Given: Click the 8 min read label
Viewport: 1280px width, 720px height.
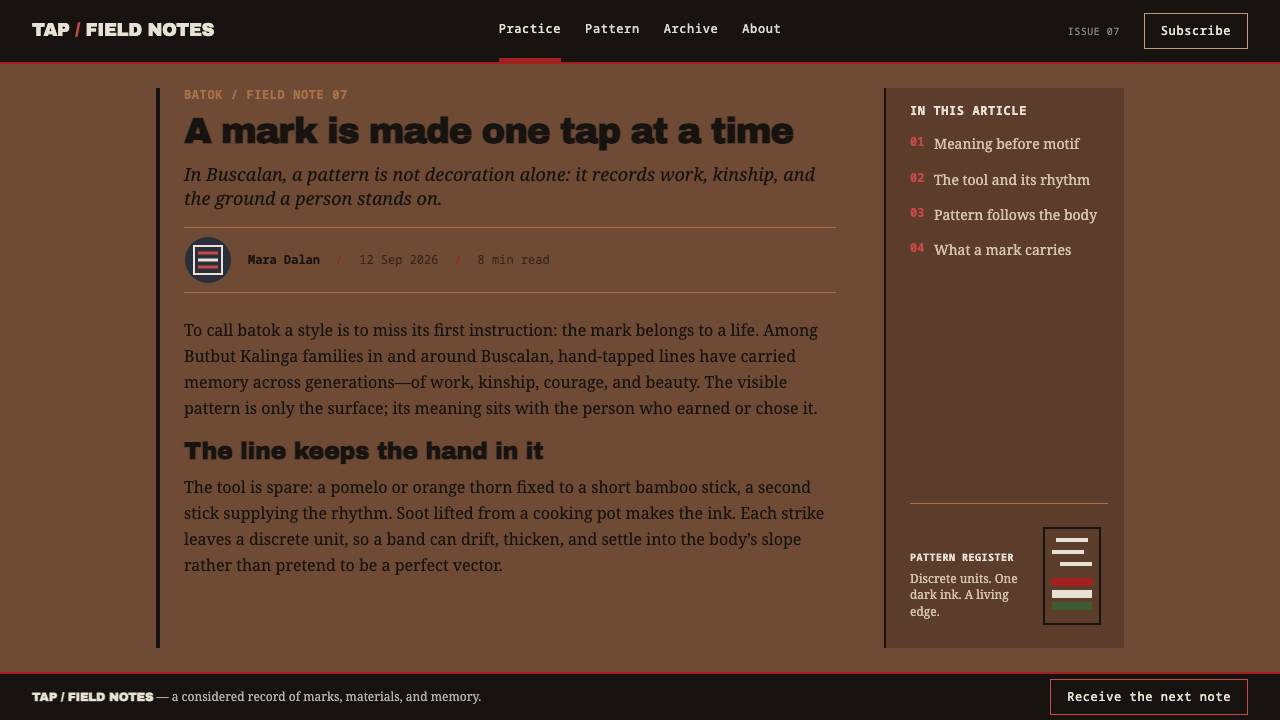Looking at the screenshot, I should click(x=514, y=260).
